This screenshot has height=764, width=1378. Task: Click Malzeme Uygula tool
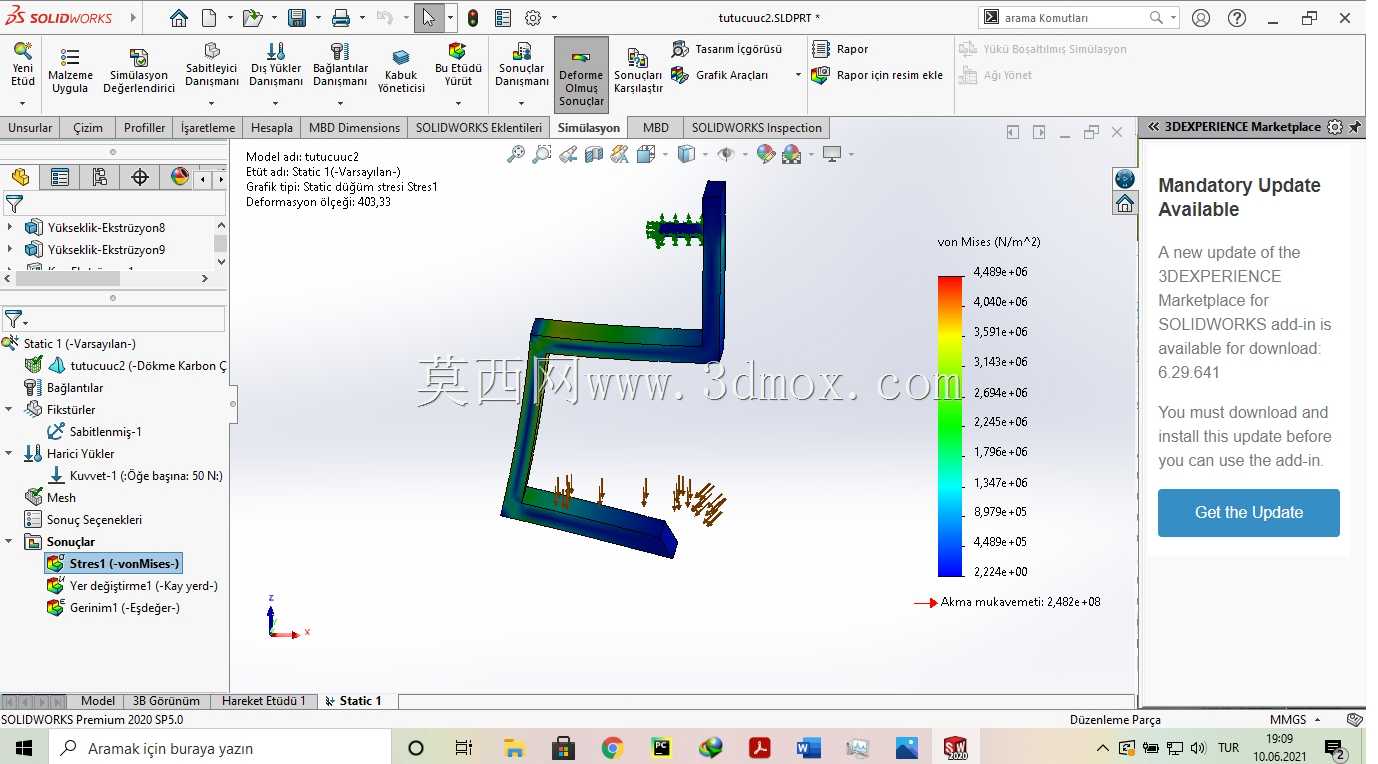[70, 71]
